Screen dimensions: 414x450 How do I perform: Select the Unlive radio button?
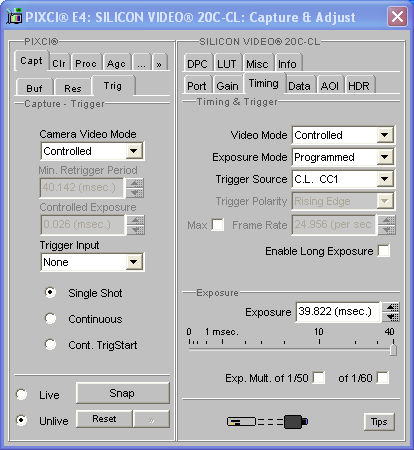(22, 420)
